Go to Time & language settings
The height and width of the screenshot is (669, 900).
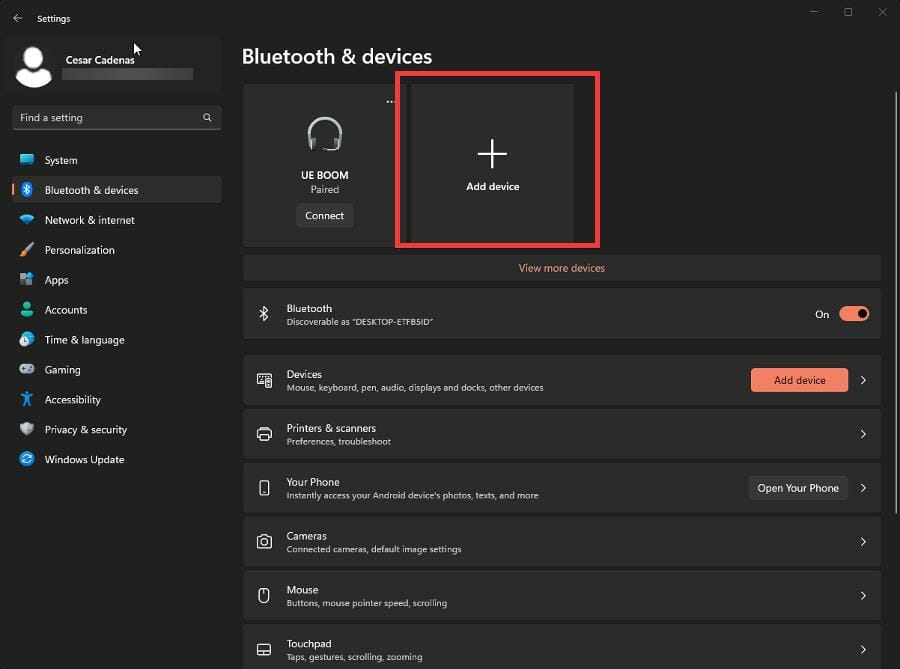[x=84, y=340]
